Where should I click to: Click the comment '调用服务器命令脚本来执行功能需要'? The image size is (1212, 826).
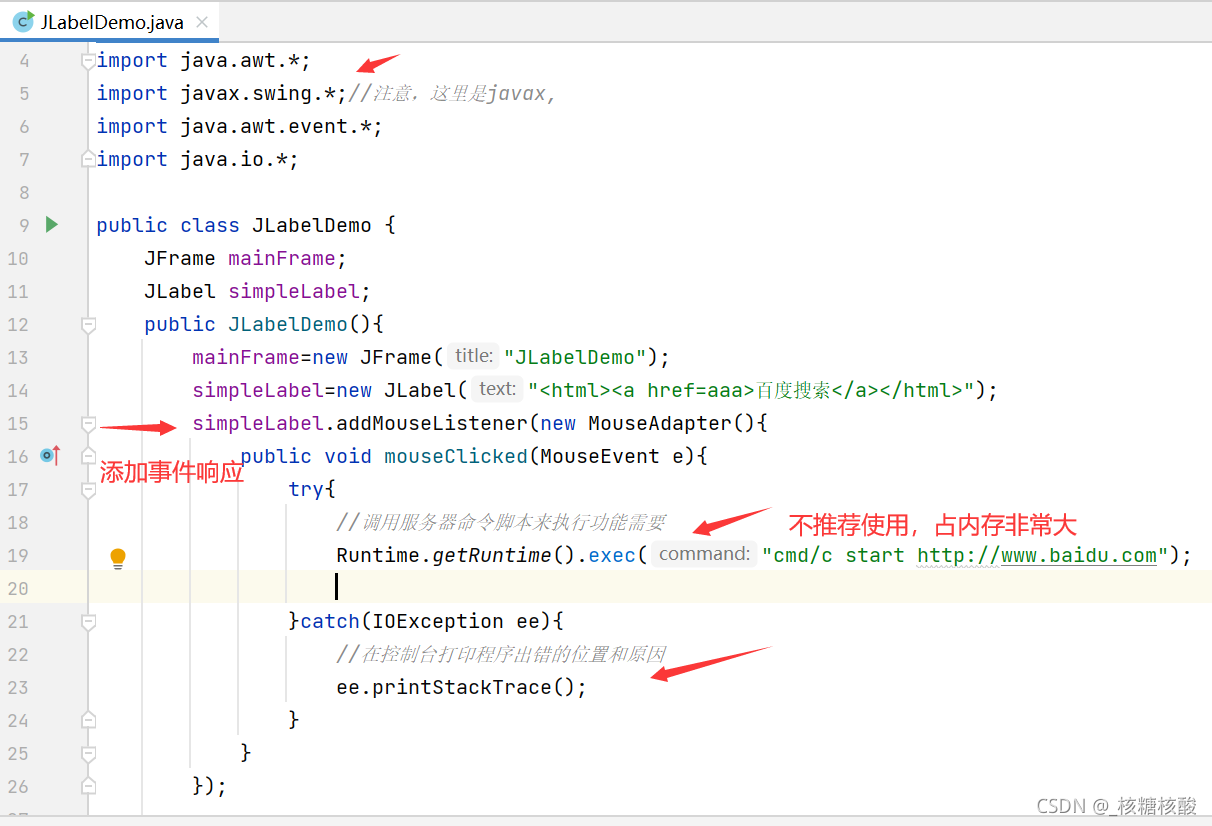(x=501, y=522)
